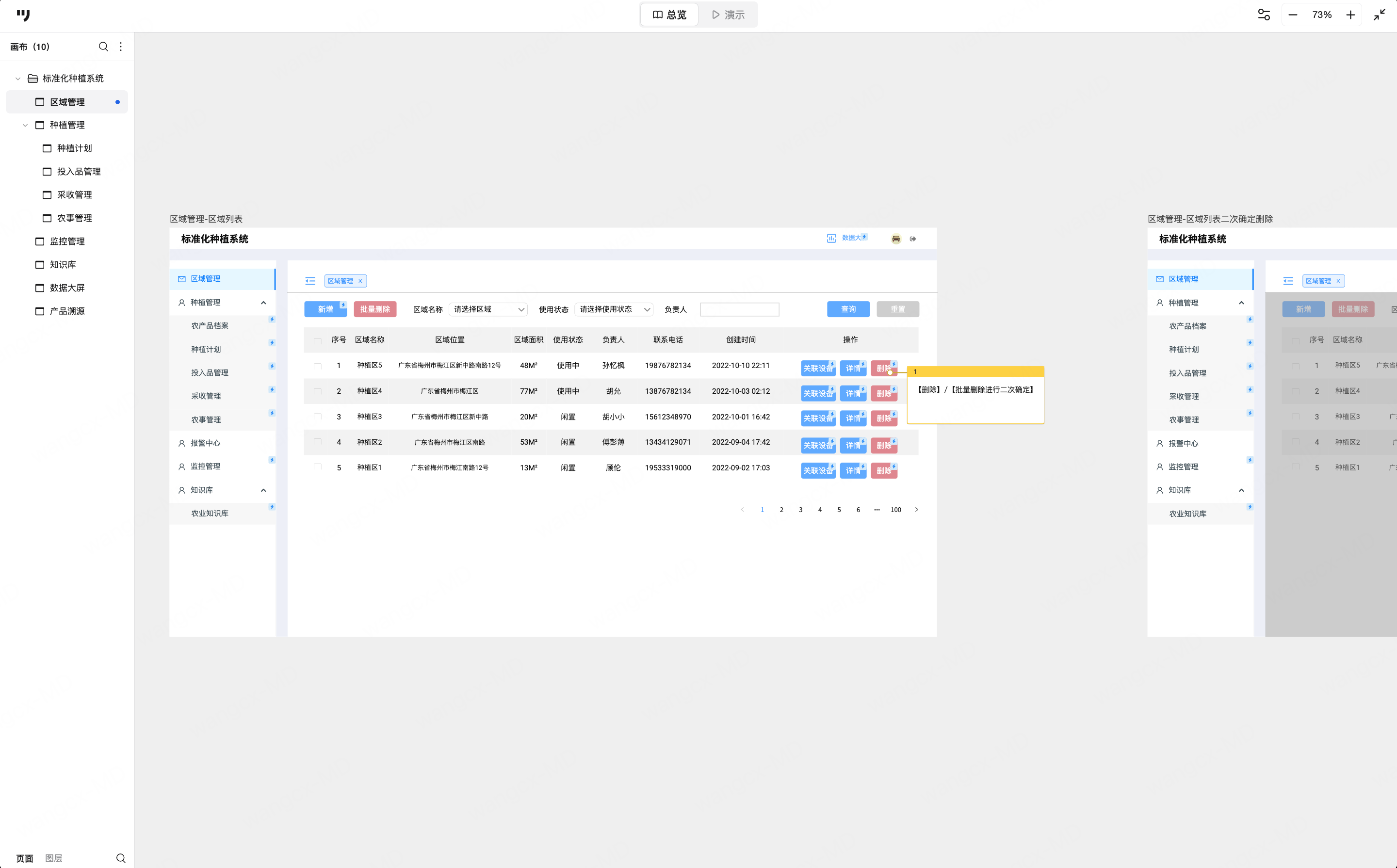Image resolution: width=1397 pixels, height=868 pixels.
Task: Zoom out using the minus icon
Action: coord(1293,15)
